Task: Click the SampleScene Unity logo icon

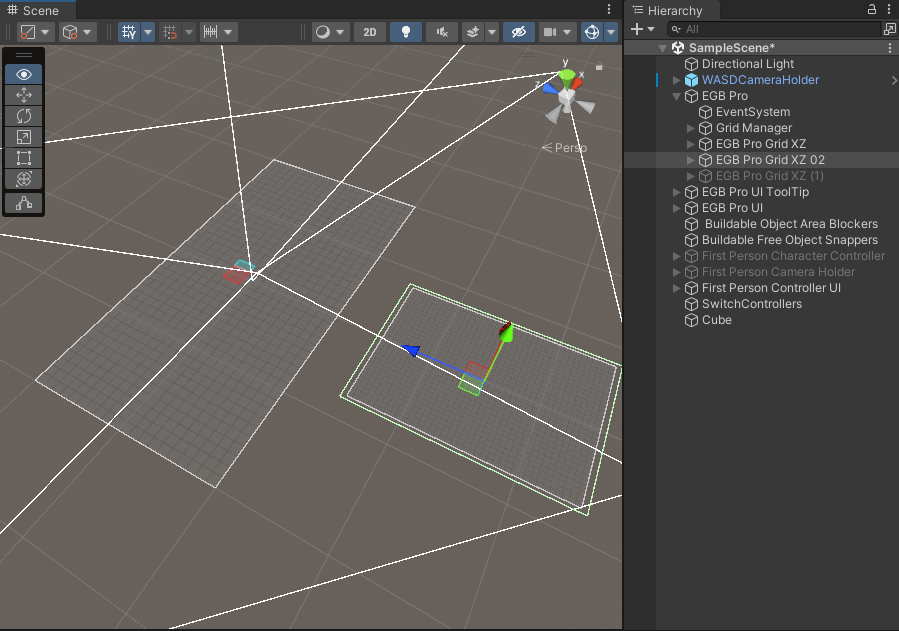Action: pyautogui.click(x=678, y=48)
